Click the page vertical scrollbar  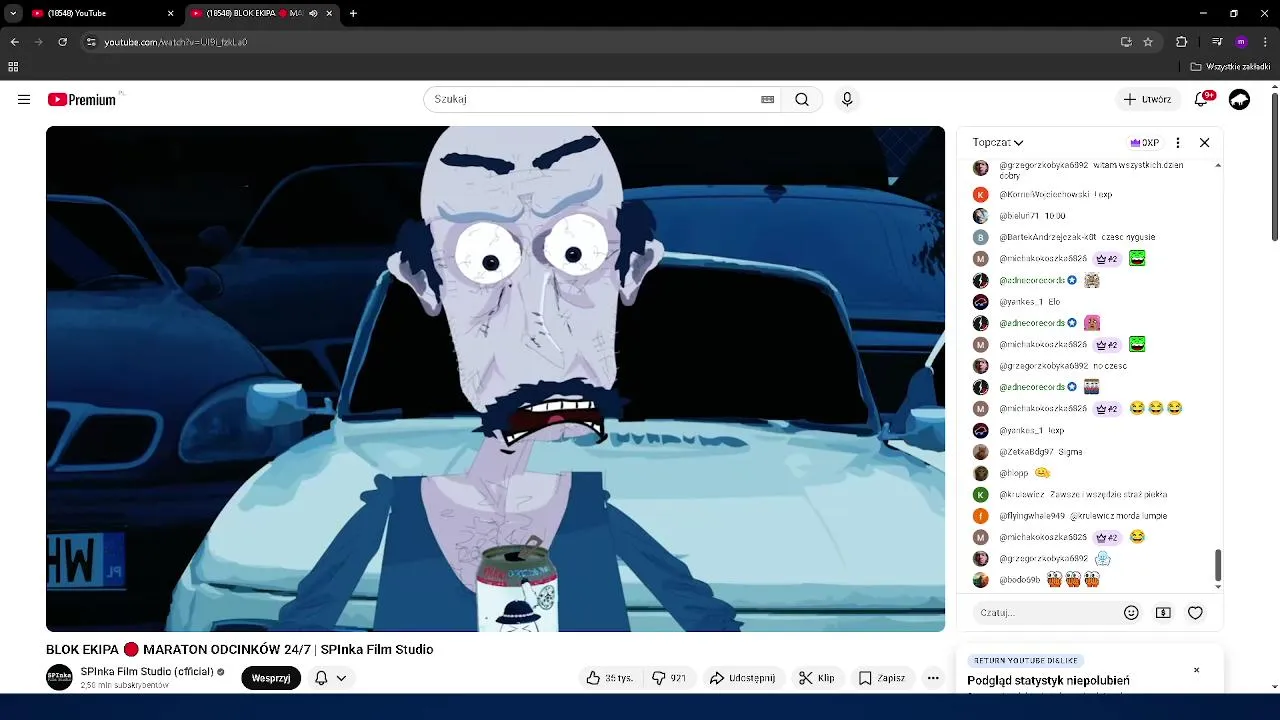pyautogui.click(x=1274, y=167)
